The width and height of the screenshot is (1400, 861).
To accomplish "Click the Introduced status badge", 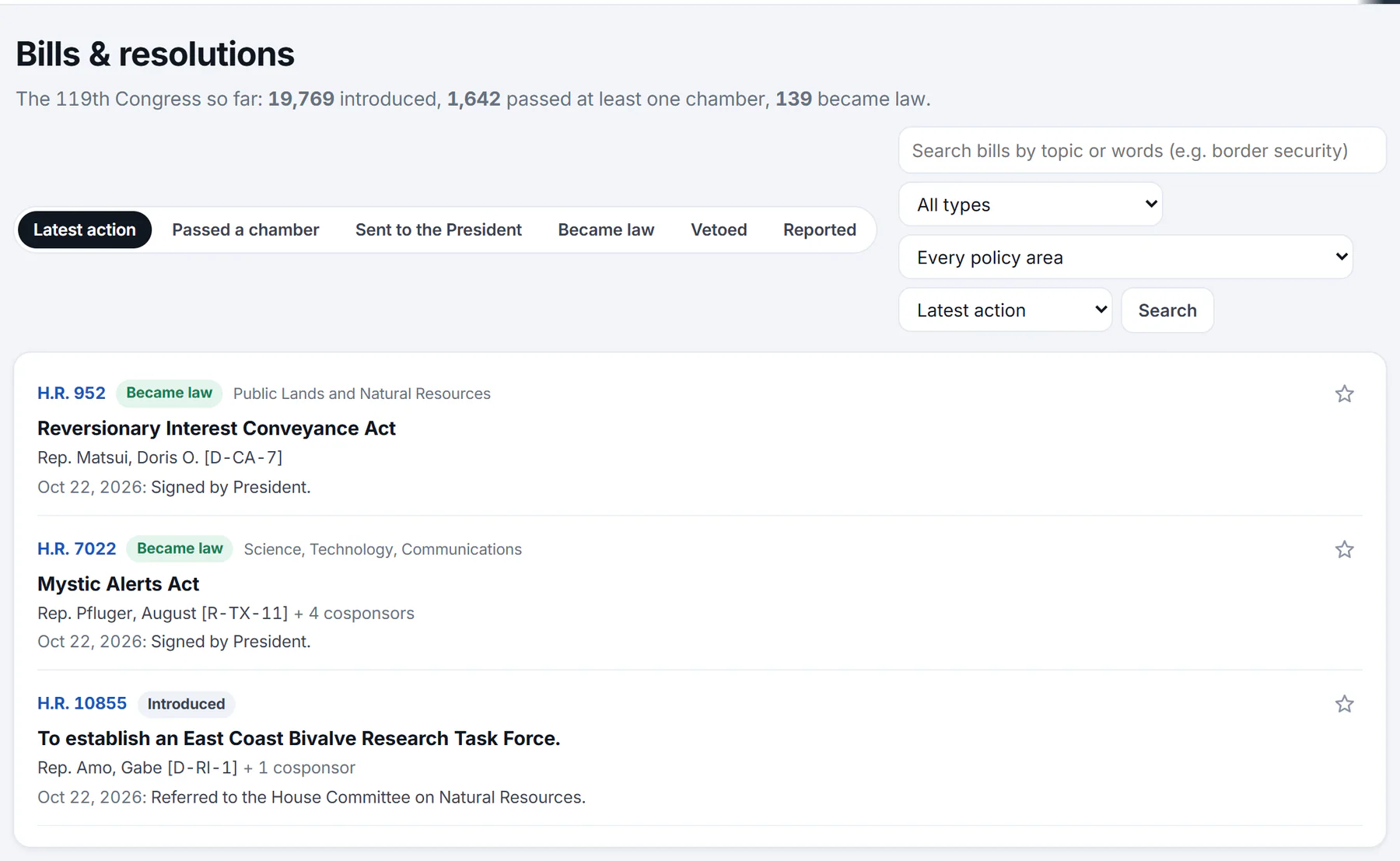I will pos(186,704).
